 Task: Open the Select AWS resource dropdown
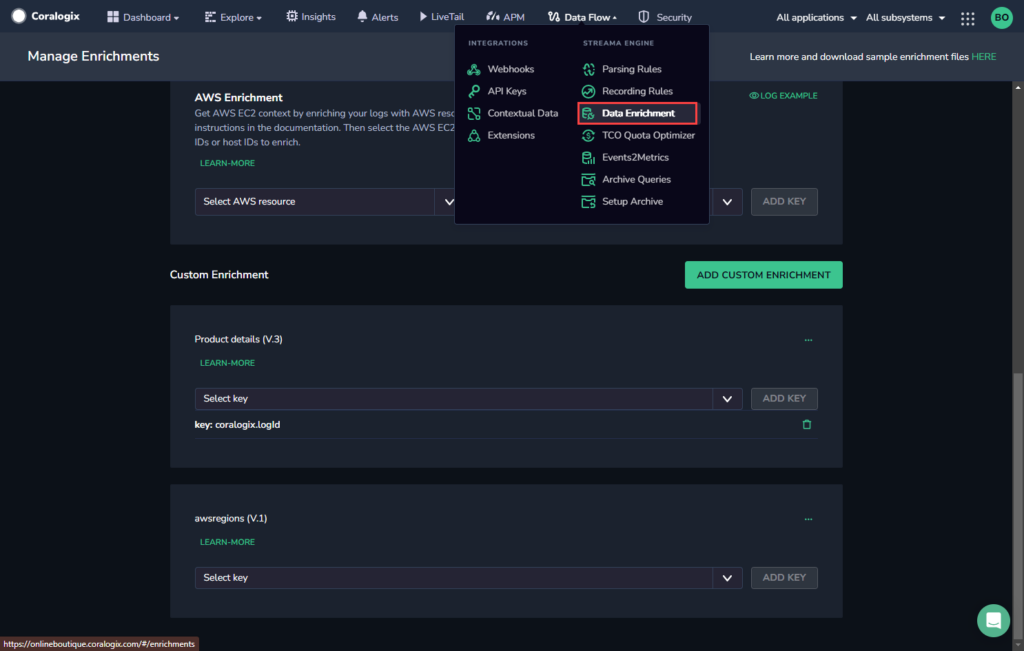click(325, 202)
